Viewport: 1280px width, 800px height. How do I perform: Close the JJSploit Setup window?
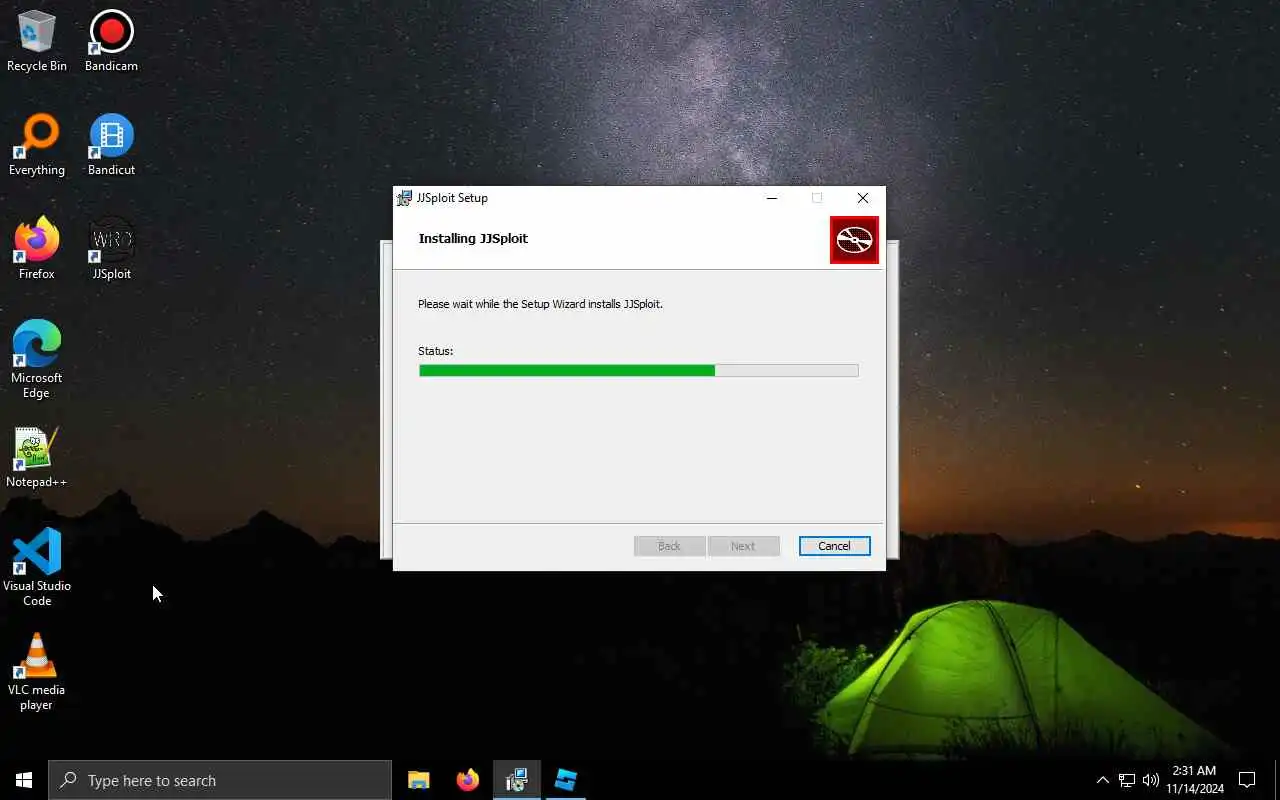pos(862,198)
